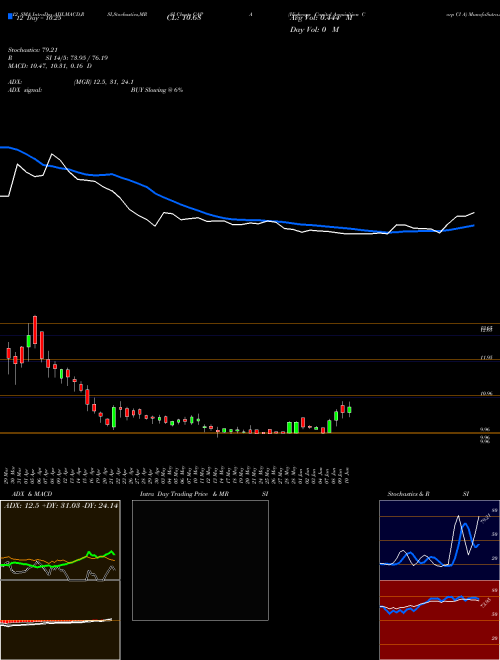Click the 'Stochastics & R' panel title
This screenshot has width=500, height=660.
(x=408, y=494)
